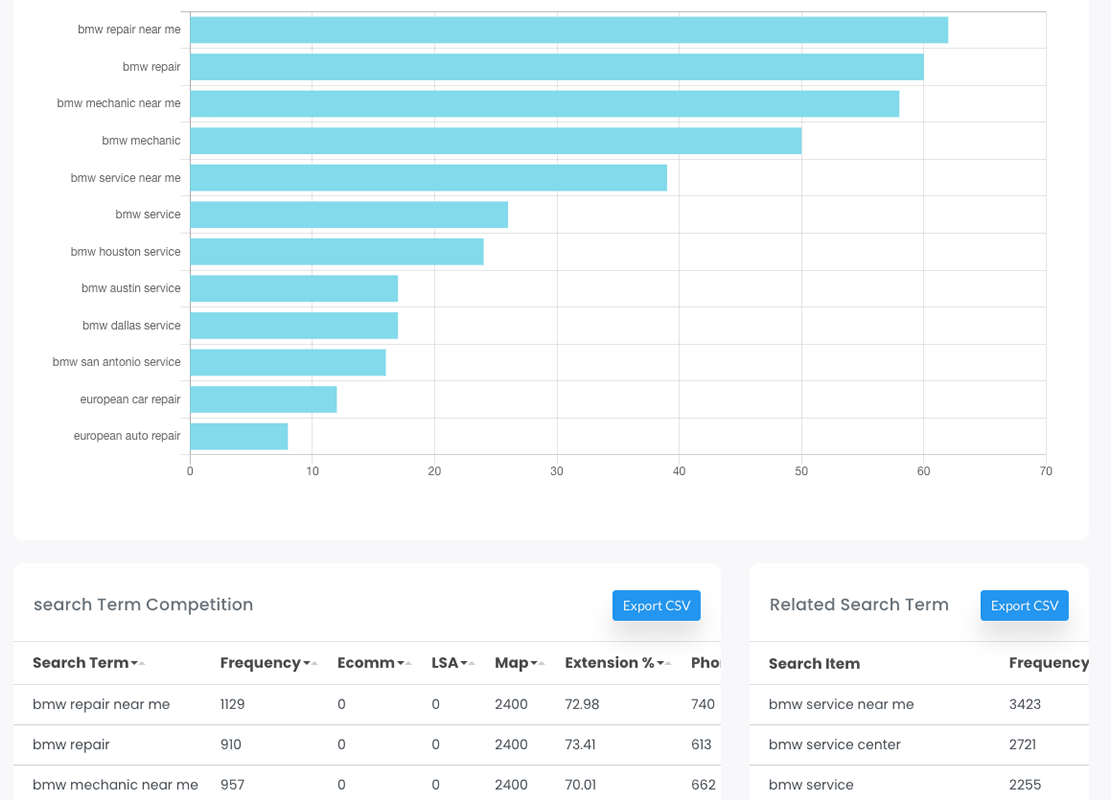Sort table by Map column
The width and height of the screenshot is (1111, 800).
pos(519,663)
